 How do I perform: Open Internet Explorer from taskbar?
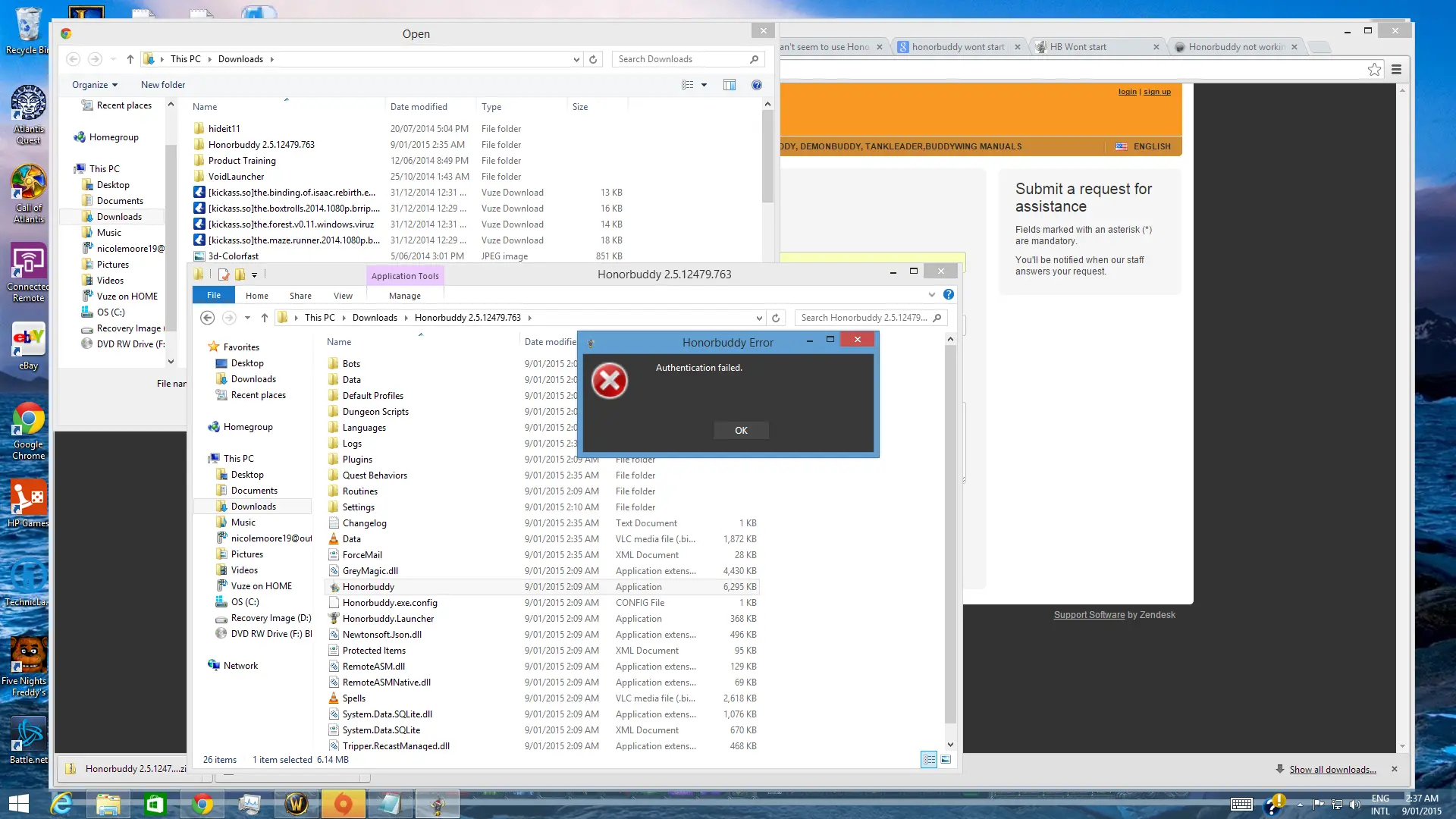click(61, 803)
